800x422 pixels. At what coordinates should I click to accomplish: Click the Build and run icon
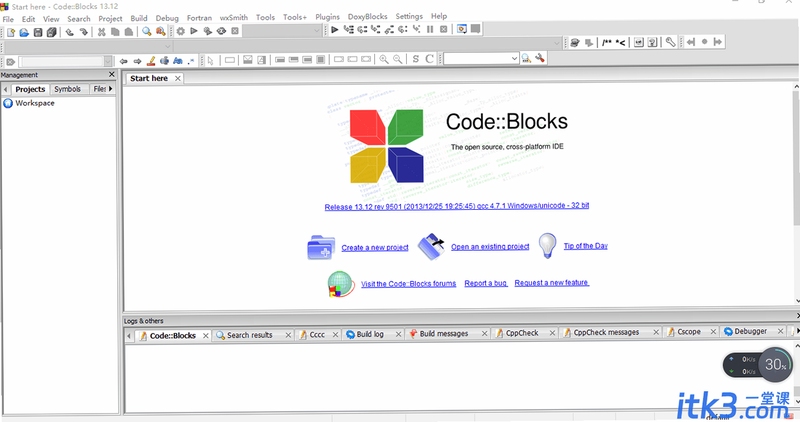coord(208,31)
